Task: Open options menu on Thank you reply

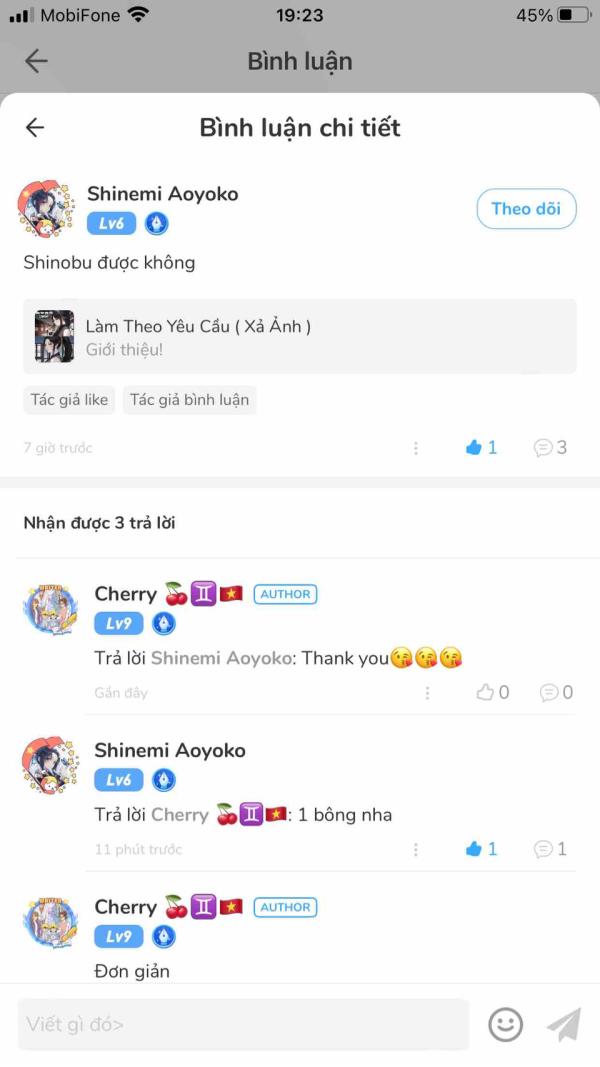Action: 427,693
